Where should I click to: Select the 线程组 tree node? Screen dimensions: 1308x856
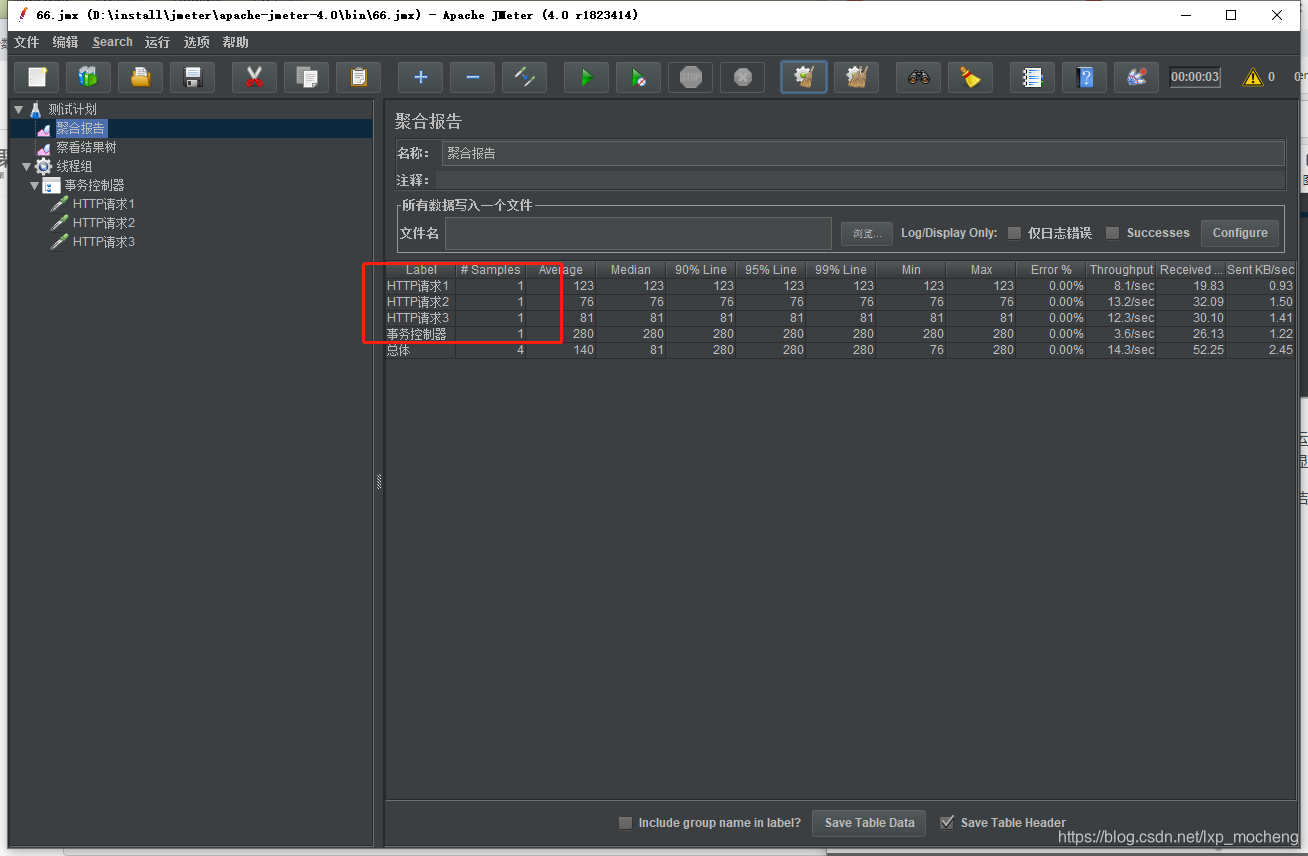pyautogui.click(x=74, y=166)
